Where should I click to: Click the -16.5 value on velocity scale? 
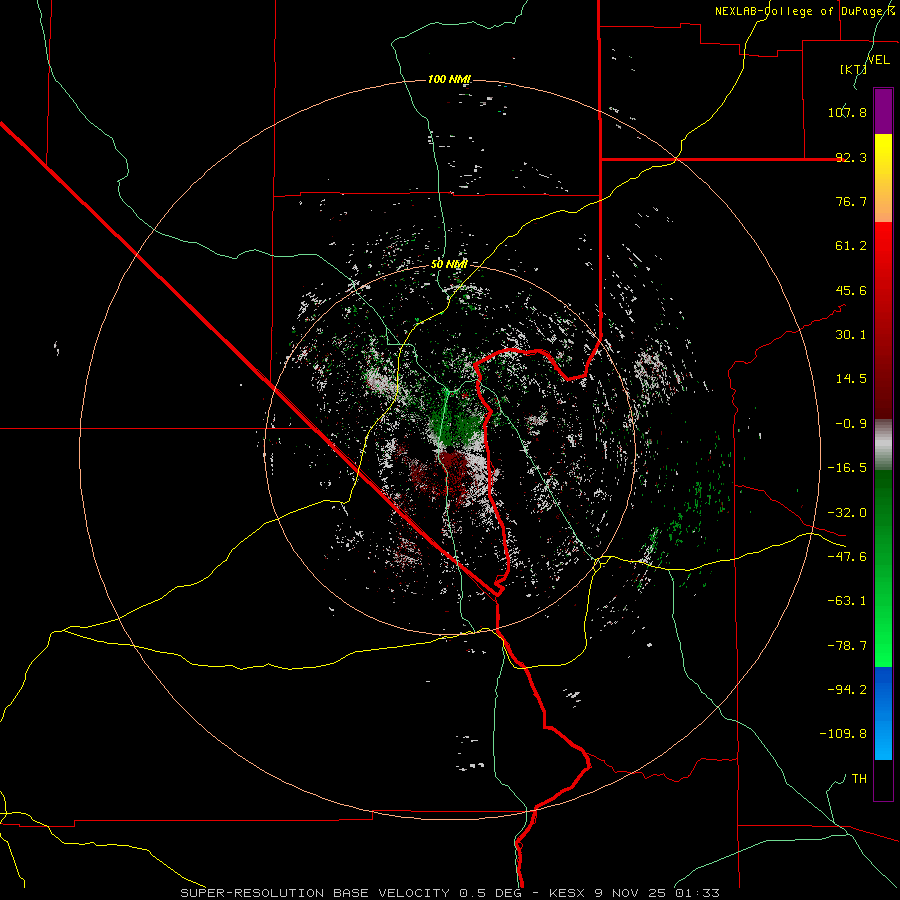click(847, 468)
